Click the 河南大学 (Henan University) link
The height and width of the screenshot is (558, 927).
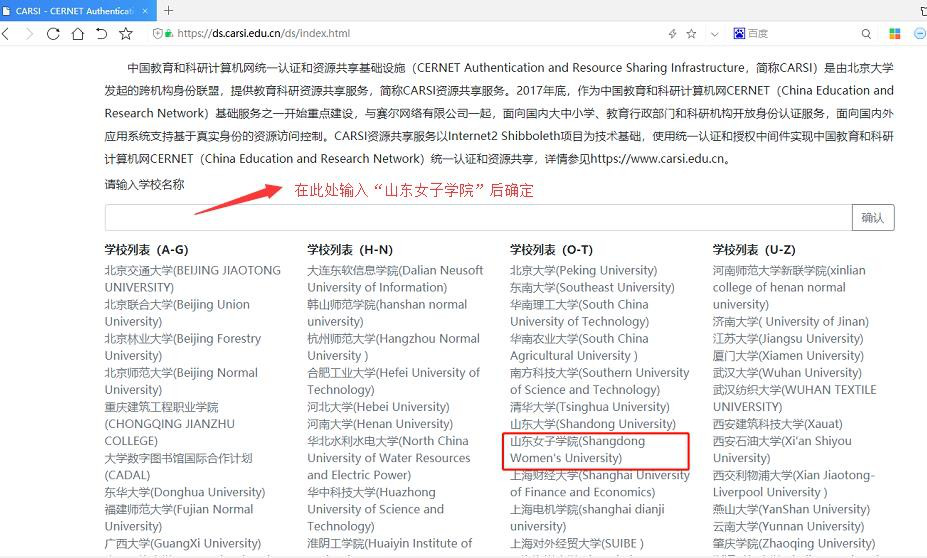[x=378, y=424]
